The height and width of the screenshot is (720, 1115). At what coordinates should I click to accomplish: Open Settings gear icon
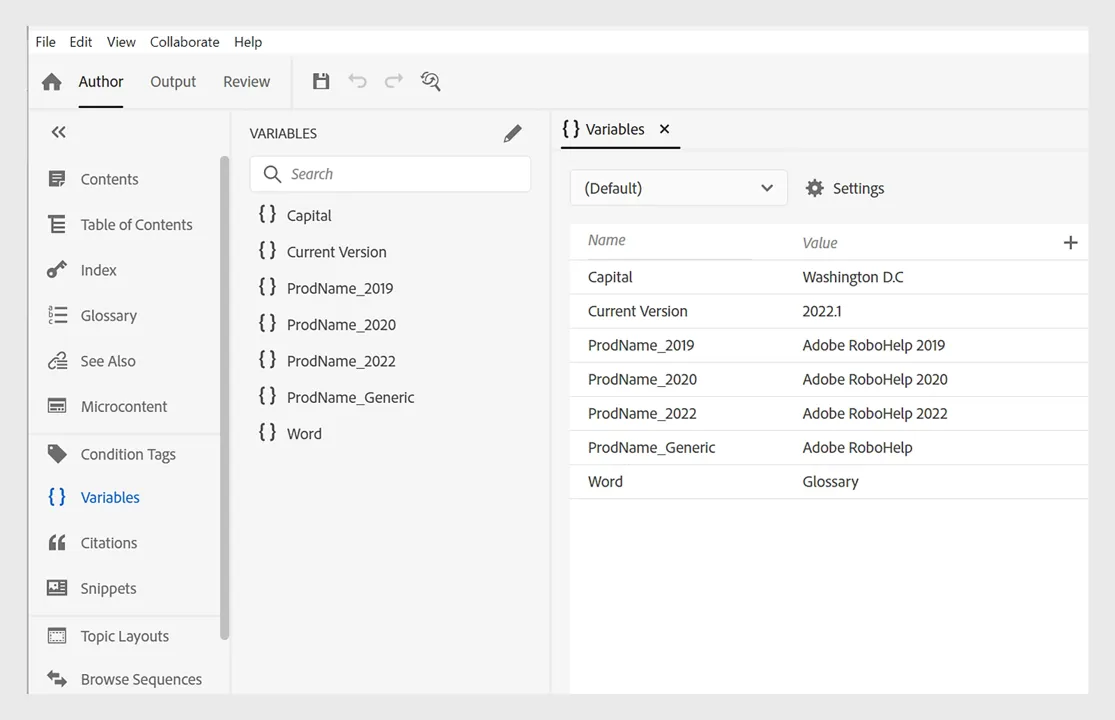pos(815,188)
